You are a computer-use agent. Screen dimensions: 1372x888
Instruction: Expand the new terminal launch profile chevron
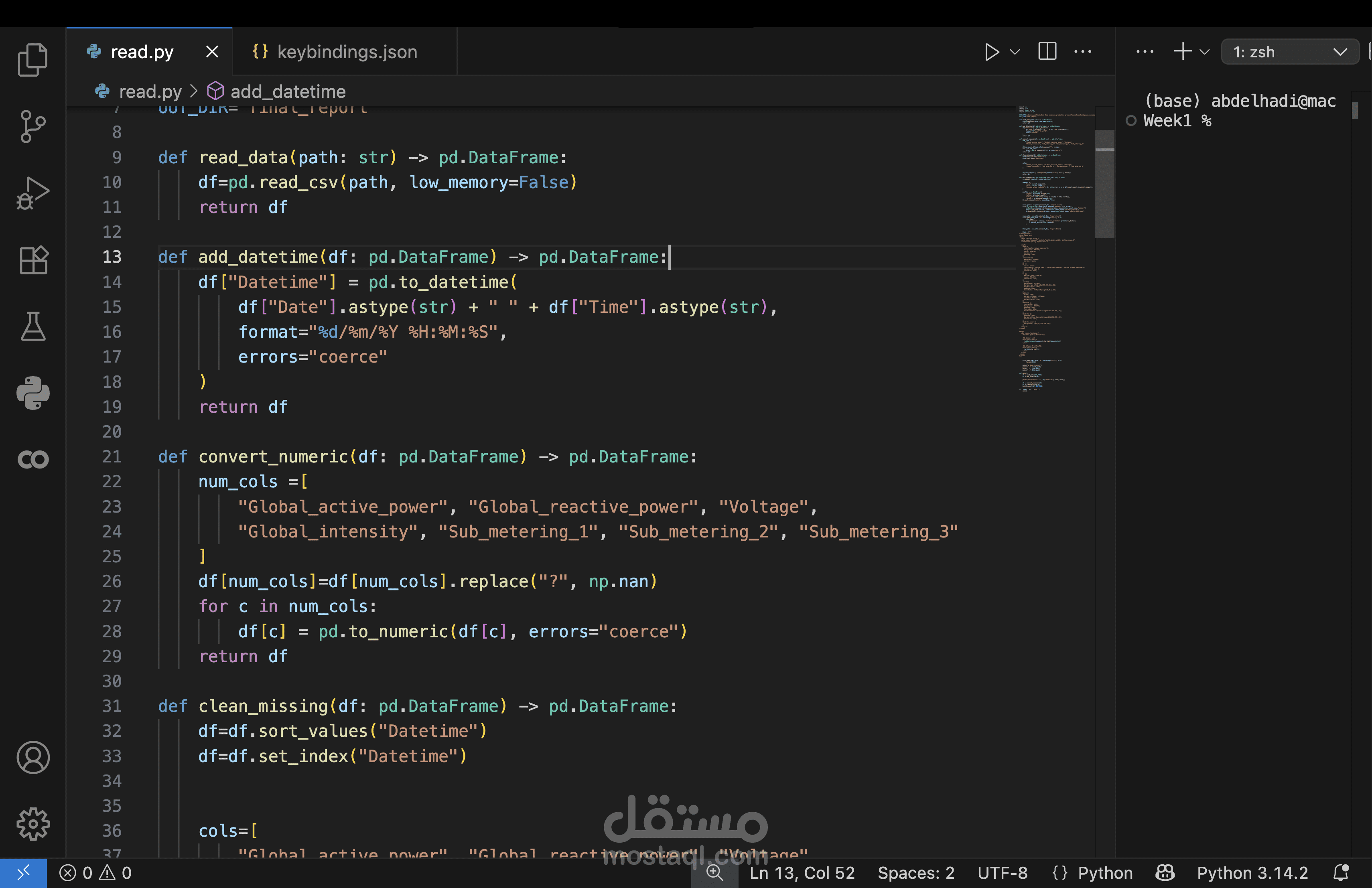[x=1205, y=53]
